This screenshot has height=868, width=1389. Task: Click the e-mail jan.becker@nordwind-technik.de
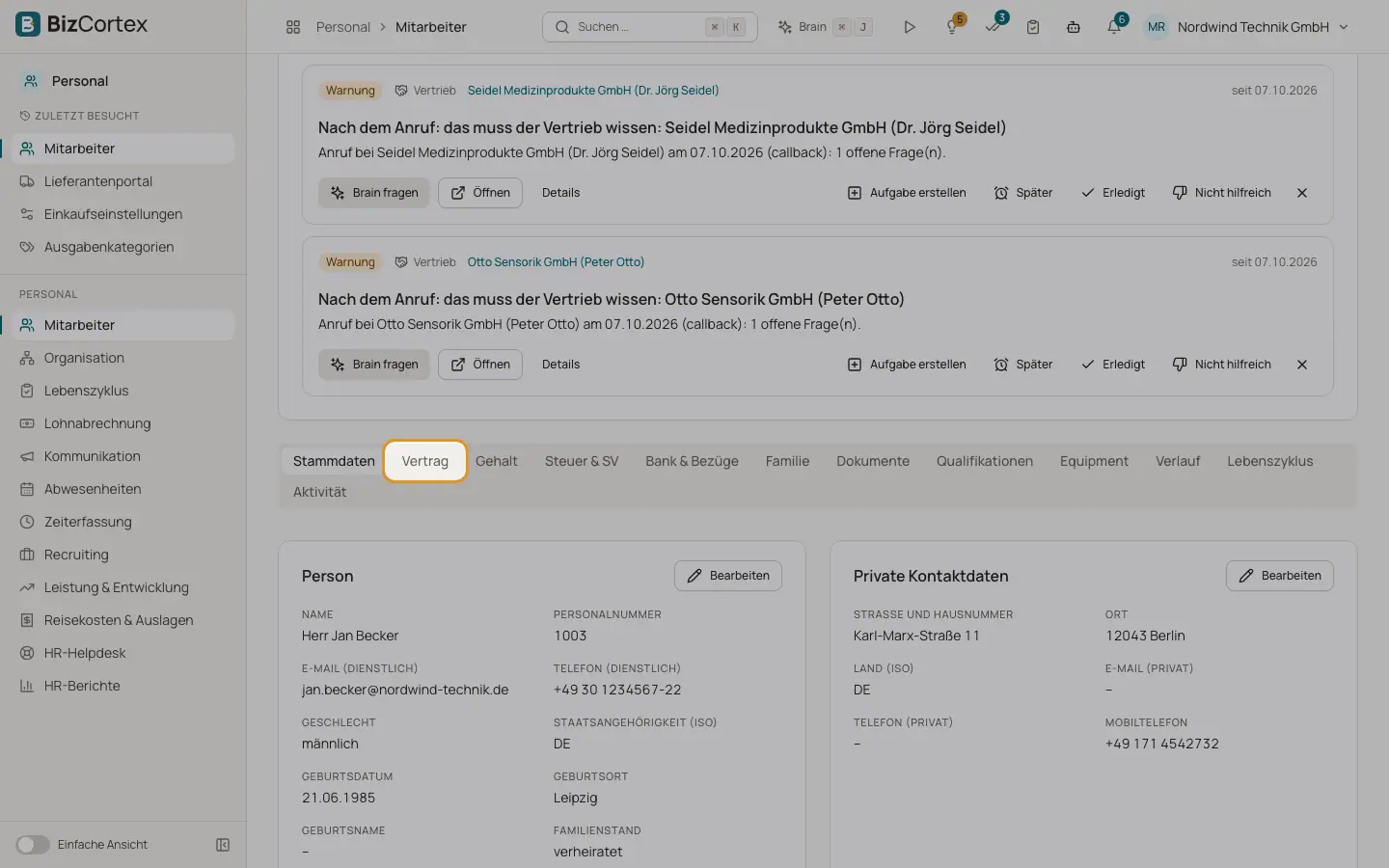405,690
